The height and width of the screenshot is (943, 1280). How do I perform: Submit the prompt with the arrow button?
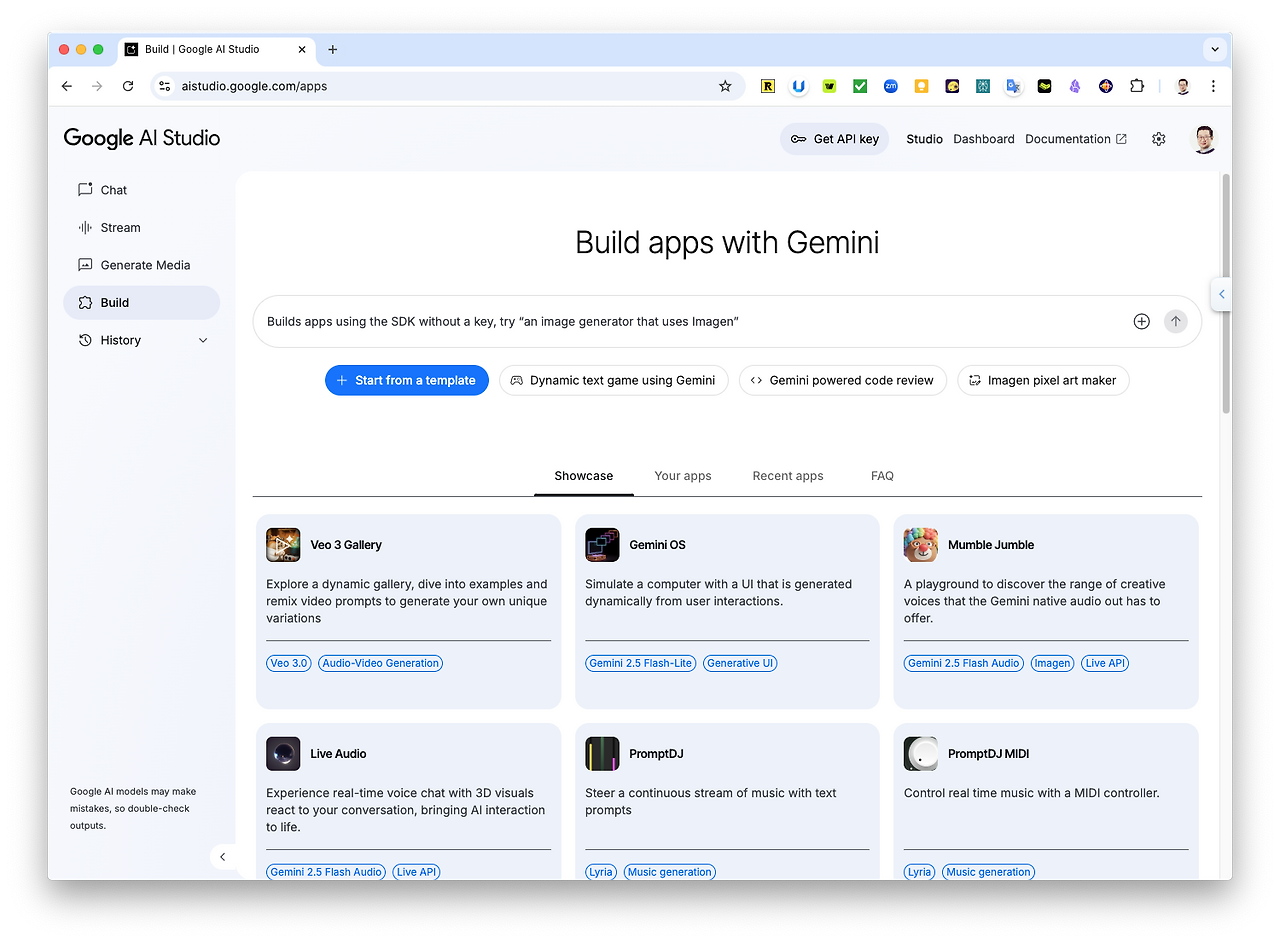[1176, 322]
